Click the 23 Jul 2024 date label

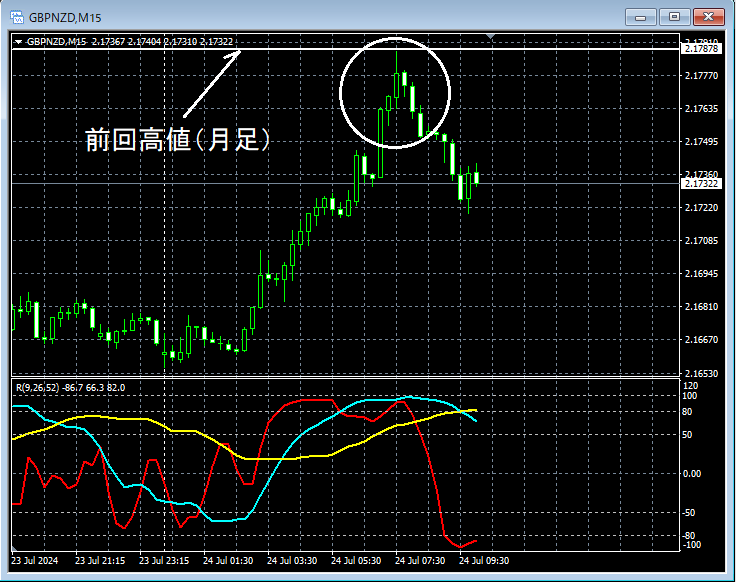[34, 560]
